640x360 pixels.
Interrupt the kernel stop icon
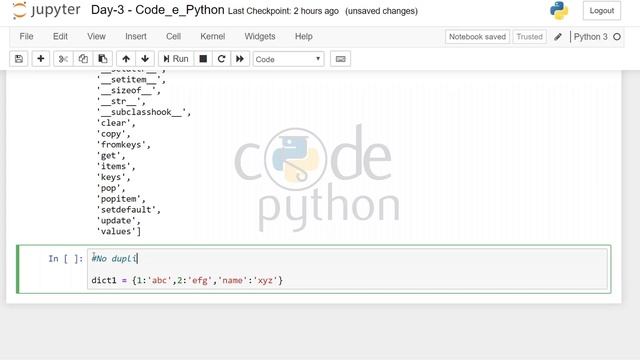click(x=203, y=59)
